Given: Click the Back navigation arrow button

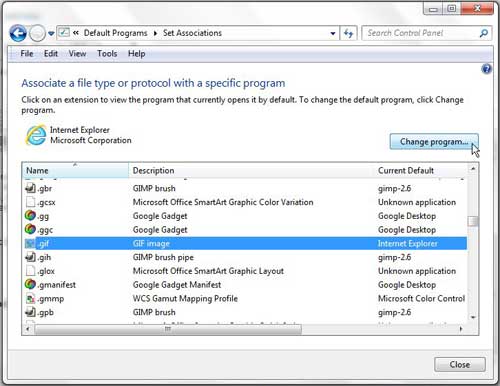Looking at the screenshot, I should (x=18, y=33).
